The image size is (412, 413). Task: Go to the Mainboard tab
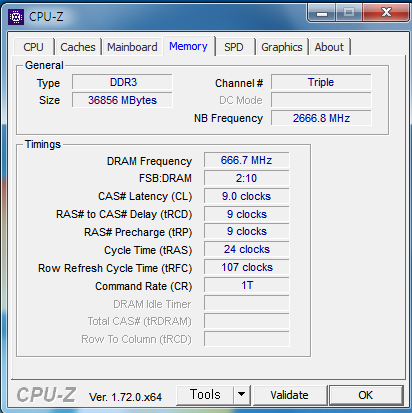(x=132, y=47)
